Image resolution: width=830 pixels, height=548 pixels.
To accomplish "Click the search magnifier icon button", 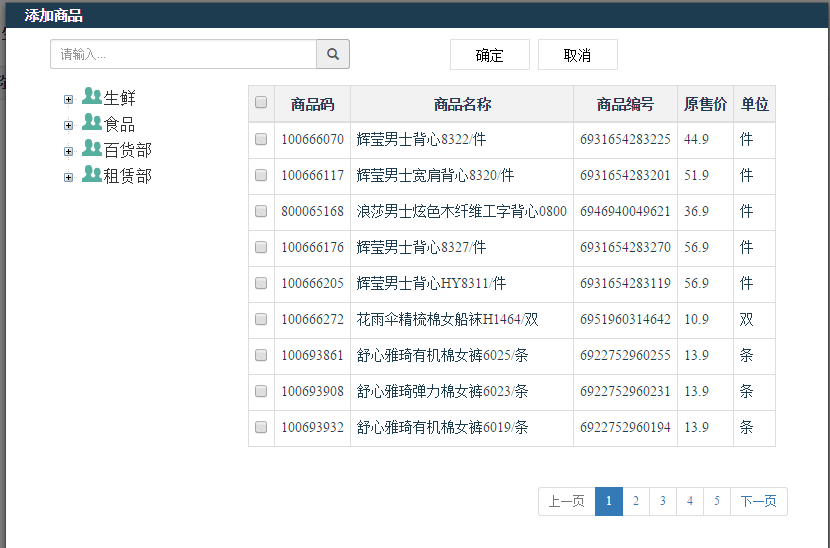I will tap(333, 54).
